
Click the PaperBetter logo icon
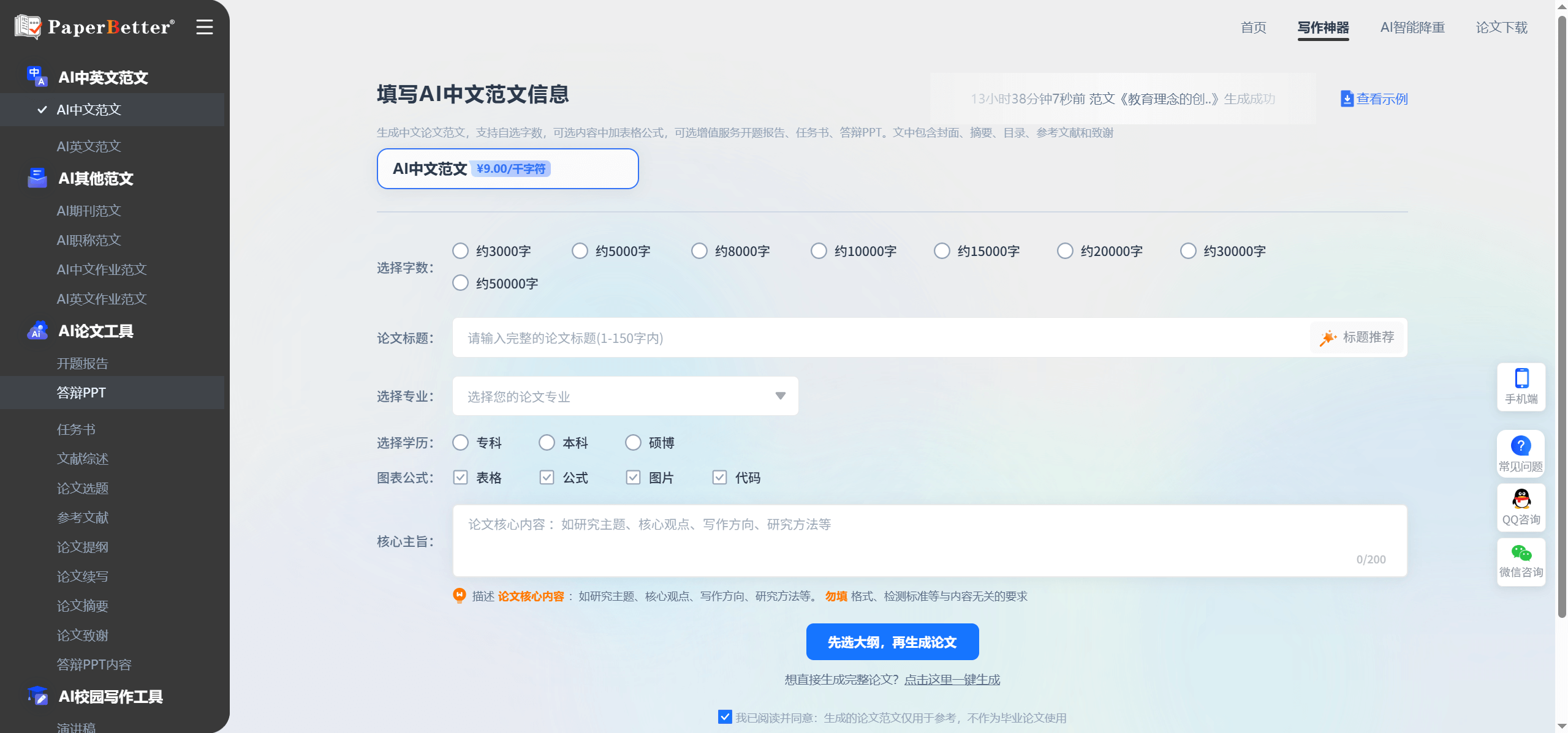pyautogui.click(x=28, y=26)
